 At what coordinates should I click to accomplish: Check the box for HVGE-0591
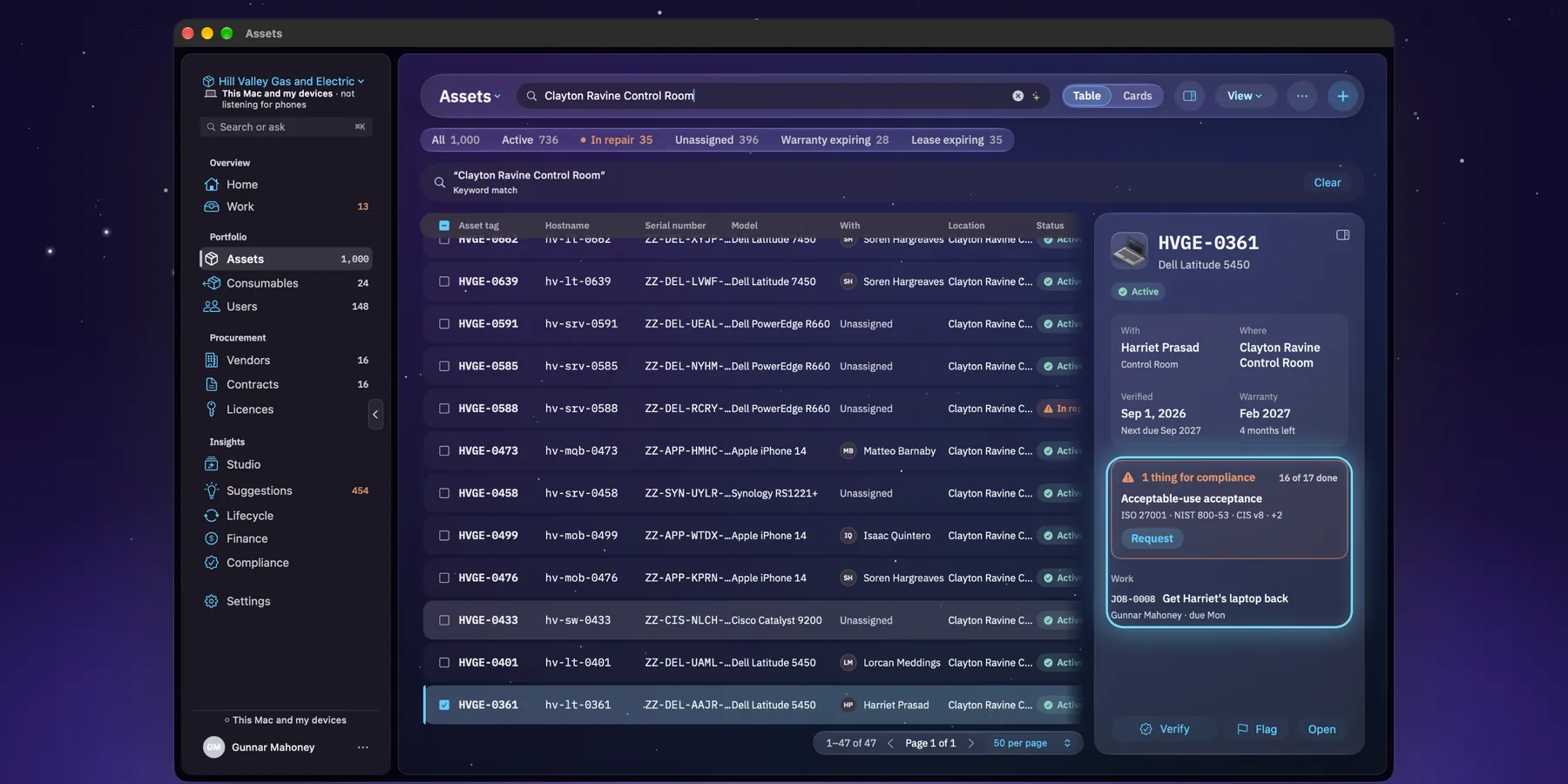[x=444, y=324]
